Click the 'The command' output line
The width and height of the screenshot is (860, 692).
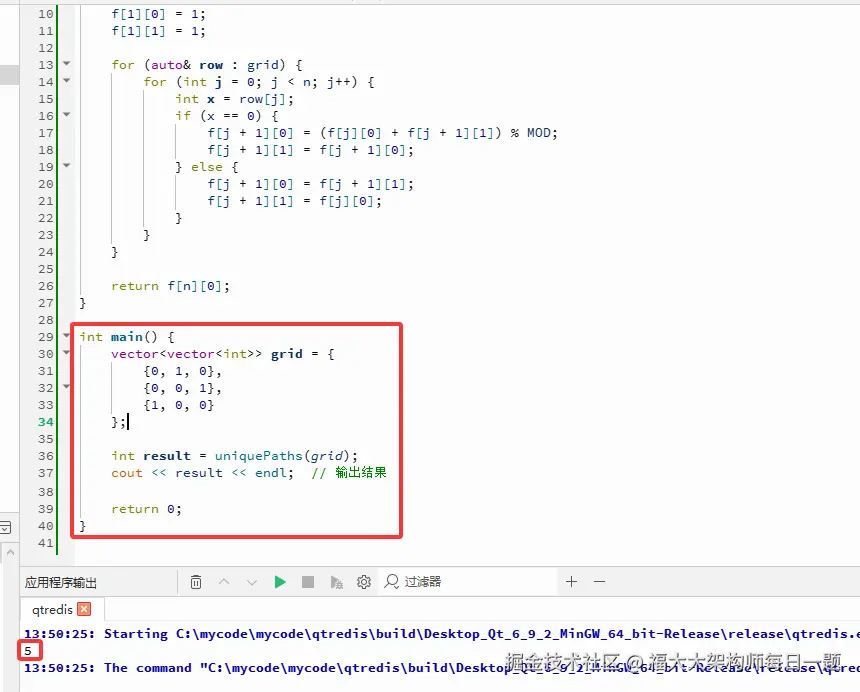click(x=442, y=668)
